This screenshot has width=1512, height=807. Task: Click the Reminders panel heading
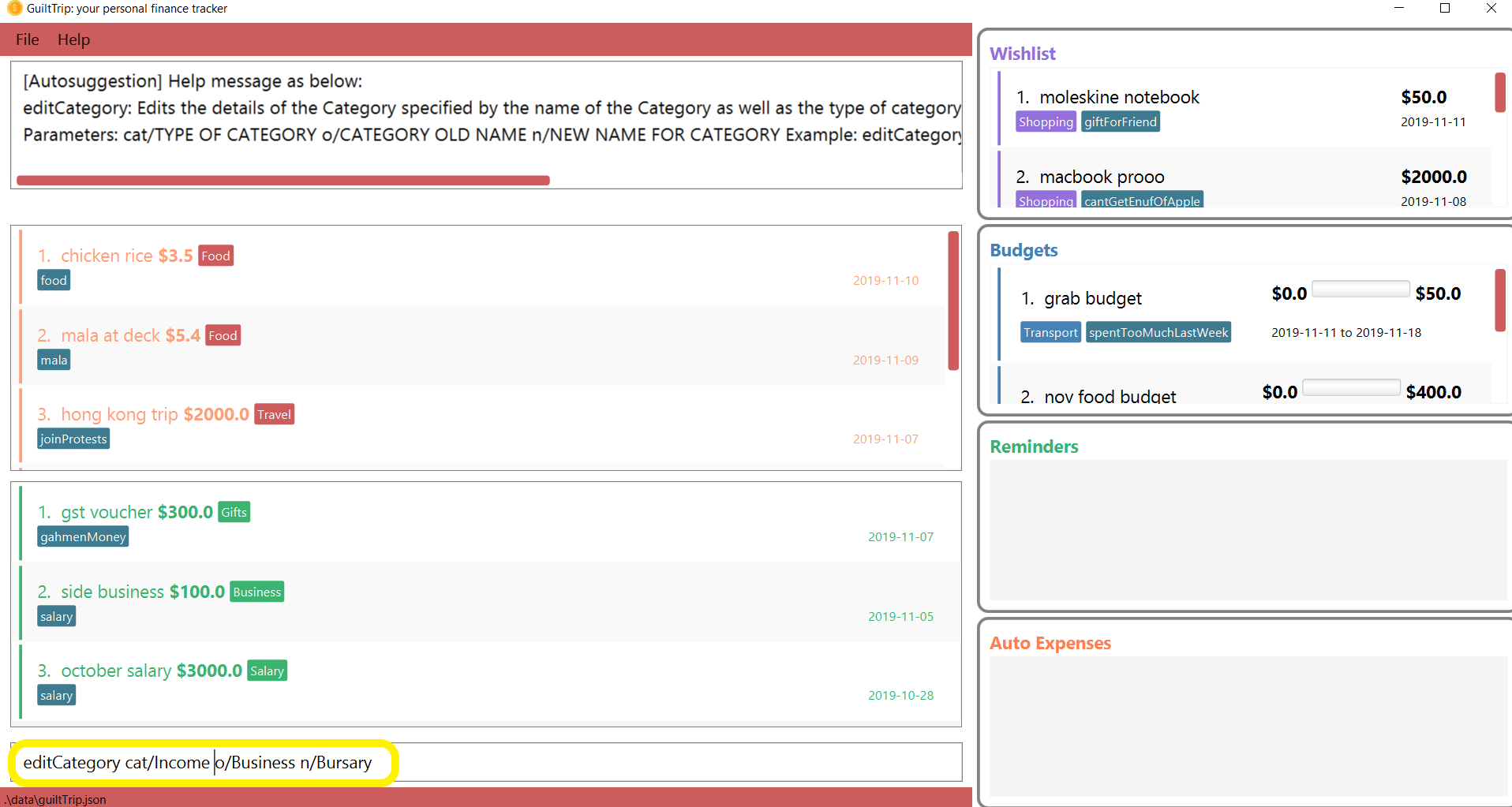[x=1034, y=446]
